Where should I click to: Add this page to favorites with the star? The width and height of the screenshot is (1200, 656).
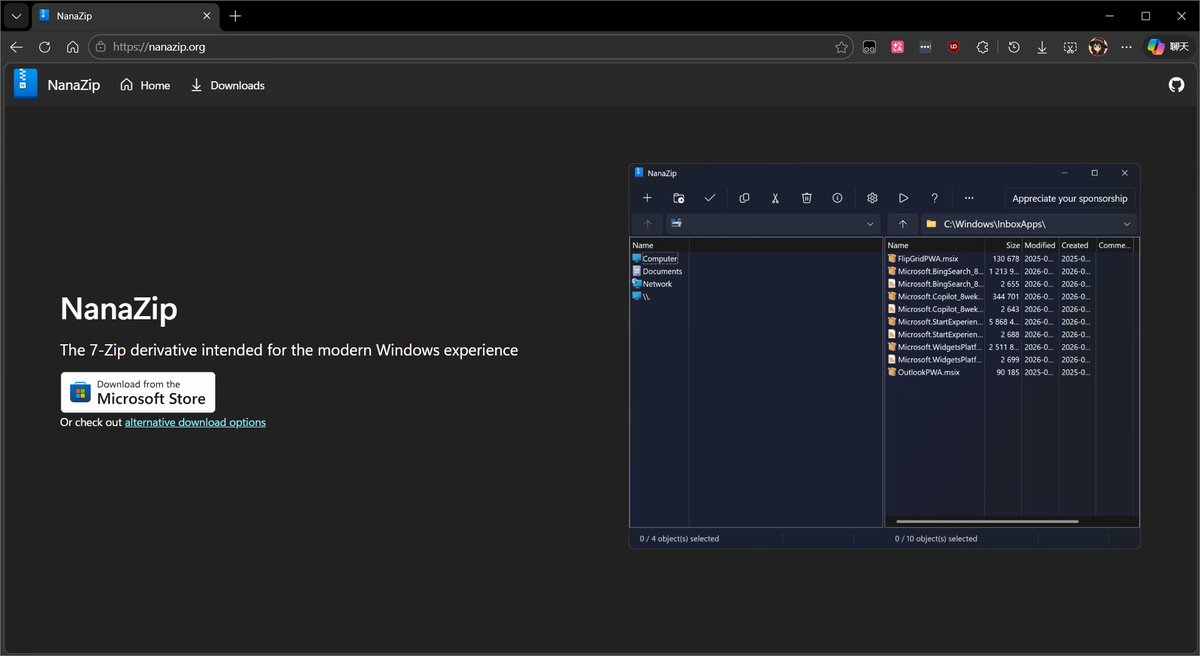pos(841,47)
